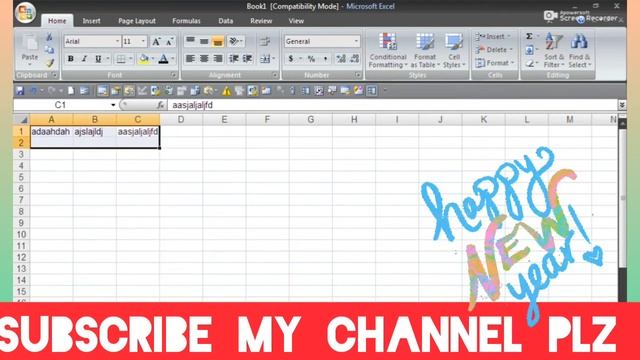Set Top Align for cell

[190, 41]
